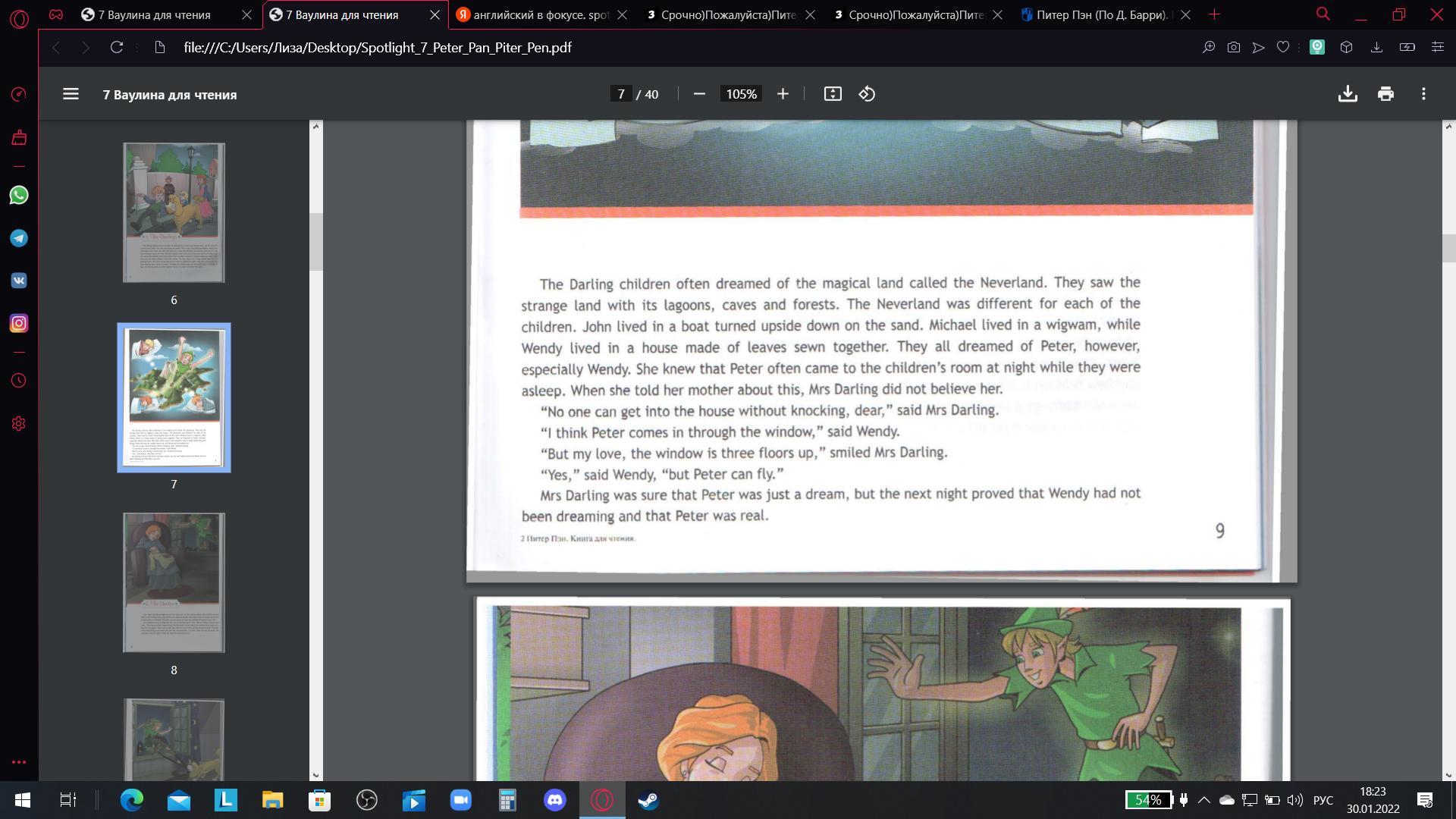Open the search in tabs magnifier
The height and width of the screenshot is (819, 1456).
pyautogui.click(x=1323, y=14)
